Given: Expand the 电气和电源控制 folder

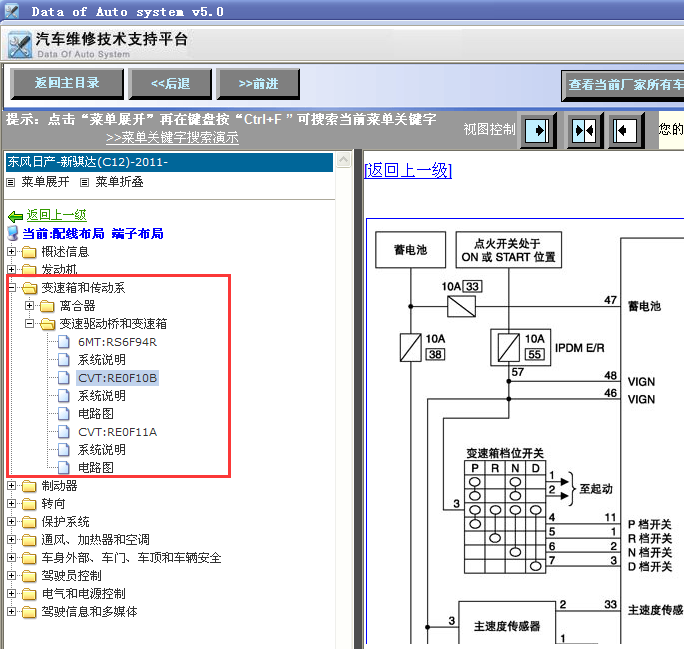Looking at the screenshot, I should tap(12, 594).
